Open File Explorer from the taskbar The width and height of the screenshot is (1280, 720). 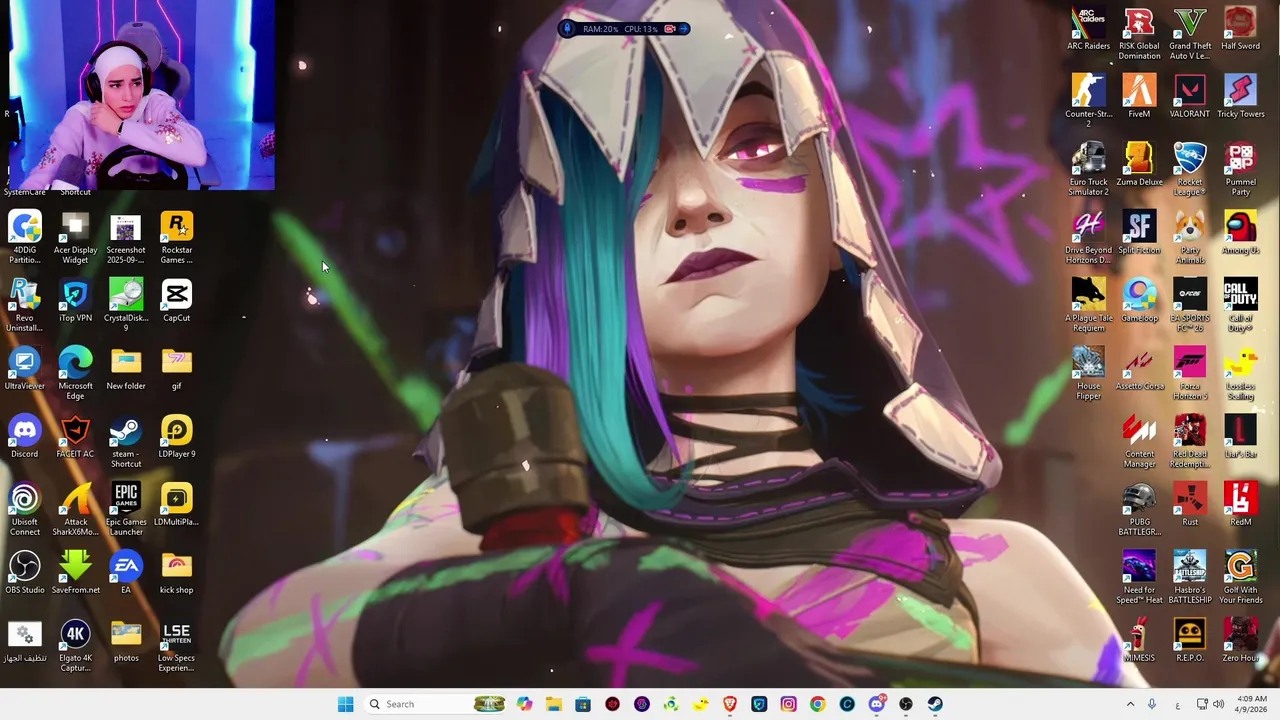pyautogui.click(x=553, y=704)
